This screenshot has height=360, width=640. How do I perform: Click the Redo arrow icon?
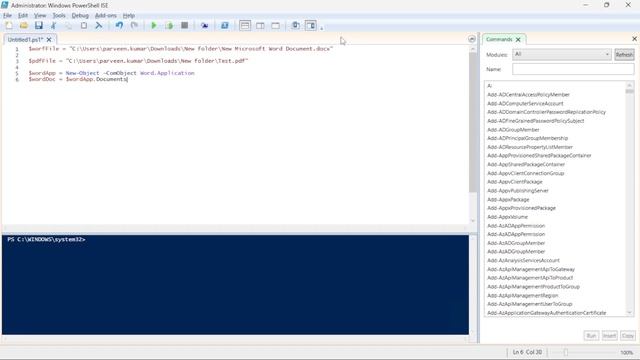[x=134, y=25]
